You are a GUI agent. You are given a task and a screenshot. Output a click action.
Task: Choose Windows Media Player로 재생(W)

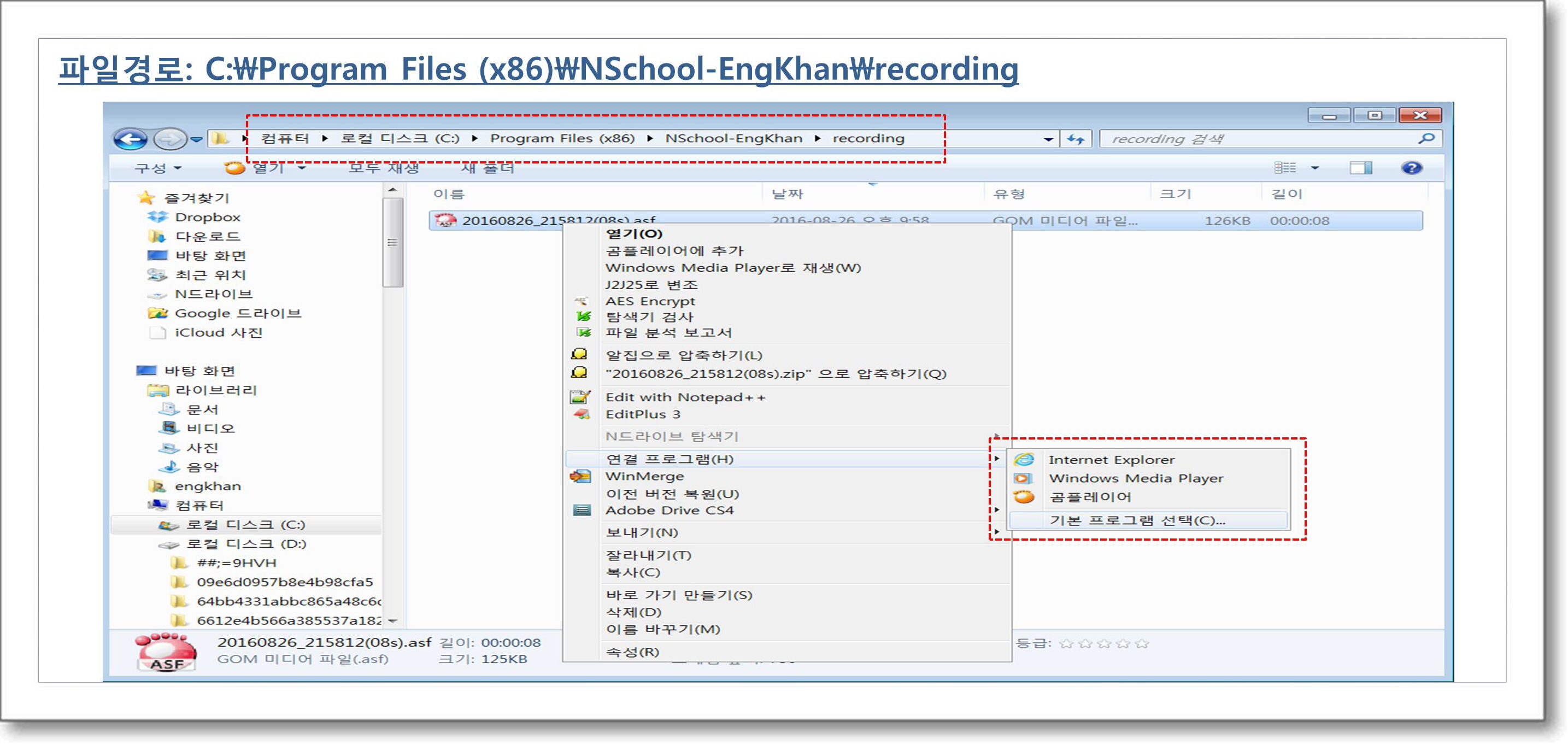point(733,268)
